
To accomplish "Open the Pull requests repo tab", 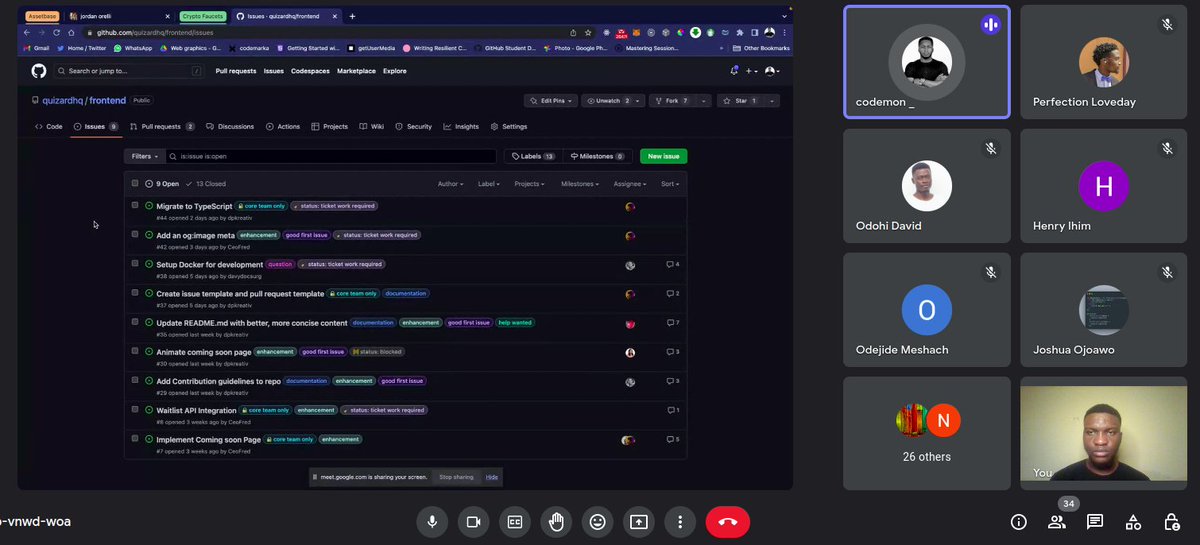I will [161, 127].
